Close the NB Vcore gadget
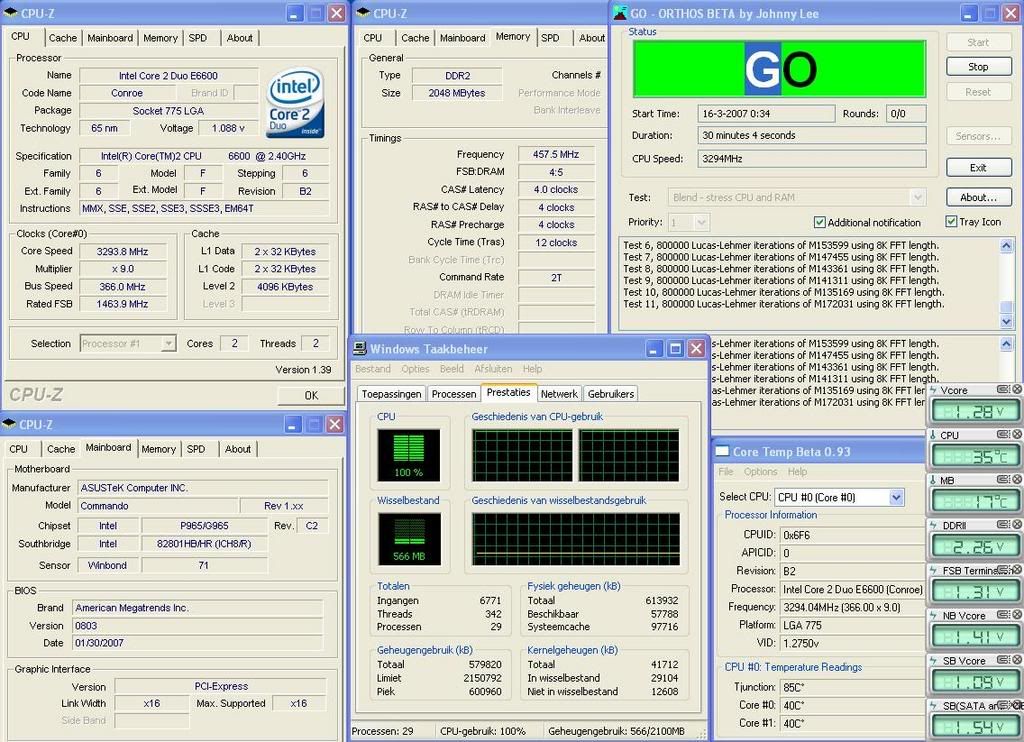Screen dimensions: 1024x742 tap(1017, 615)
